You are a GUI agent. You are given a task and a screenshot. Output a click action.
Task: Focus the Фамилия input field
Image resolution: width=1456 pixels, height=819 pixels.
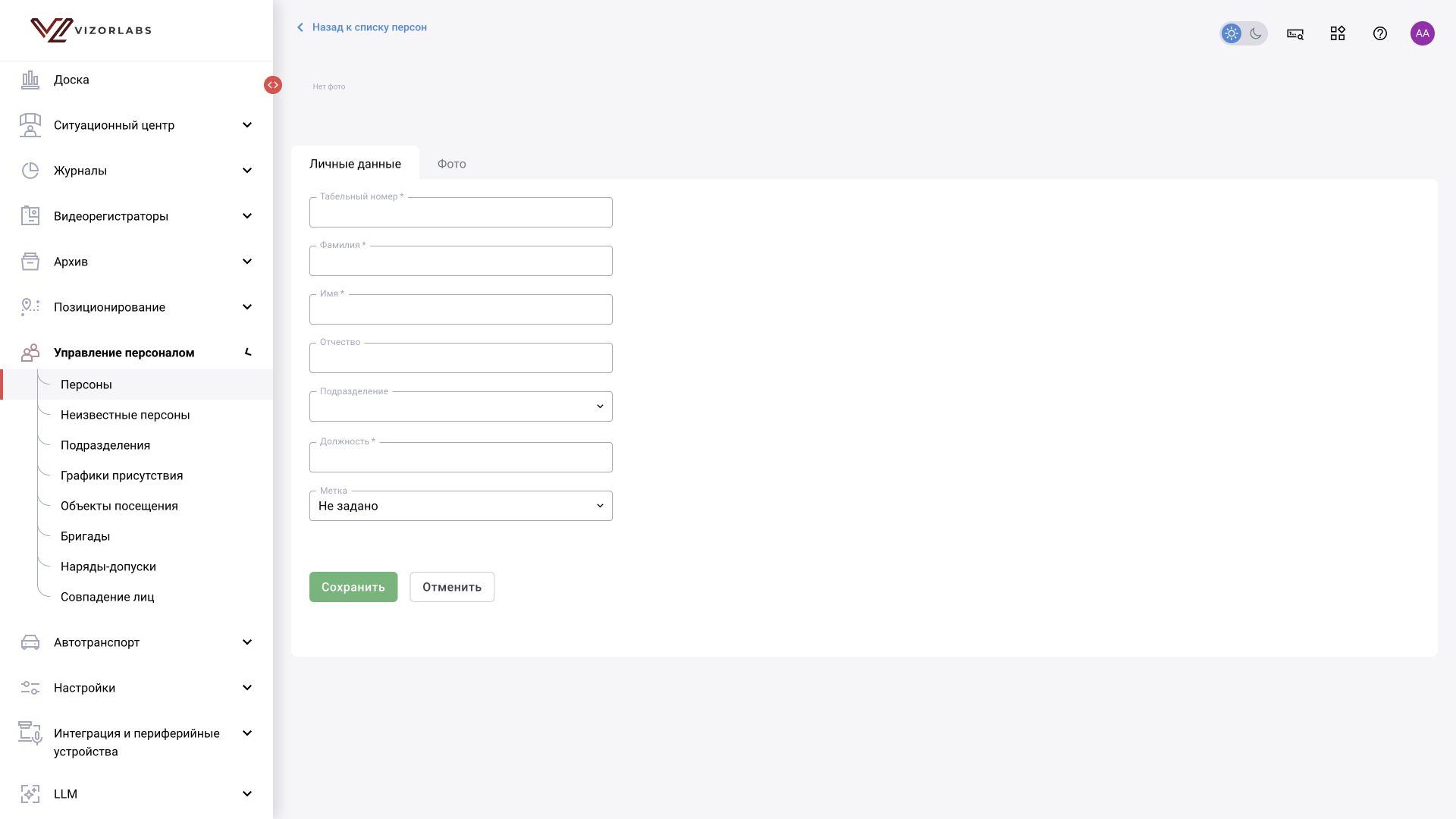tap(461, 261)
